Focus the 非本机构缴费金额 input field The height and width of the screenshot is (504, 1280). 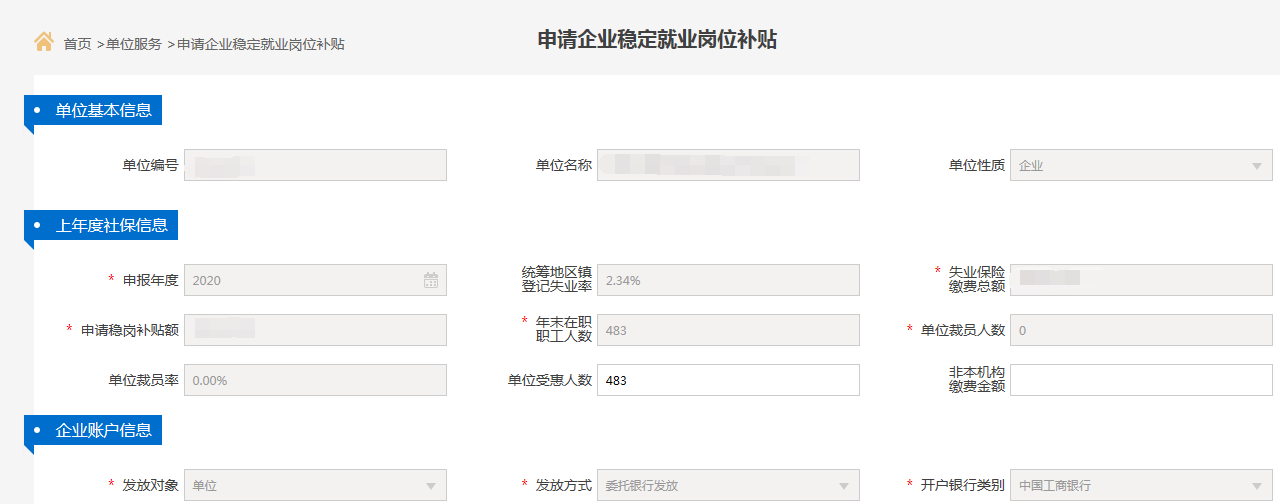tap(1141, 380)
